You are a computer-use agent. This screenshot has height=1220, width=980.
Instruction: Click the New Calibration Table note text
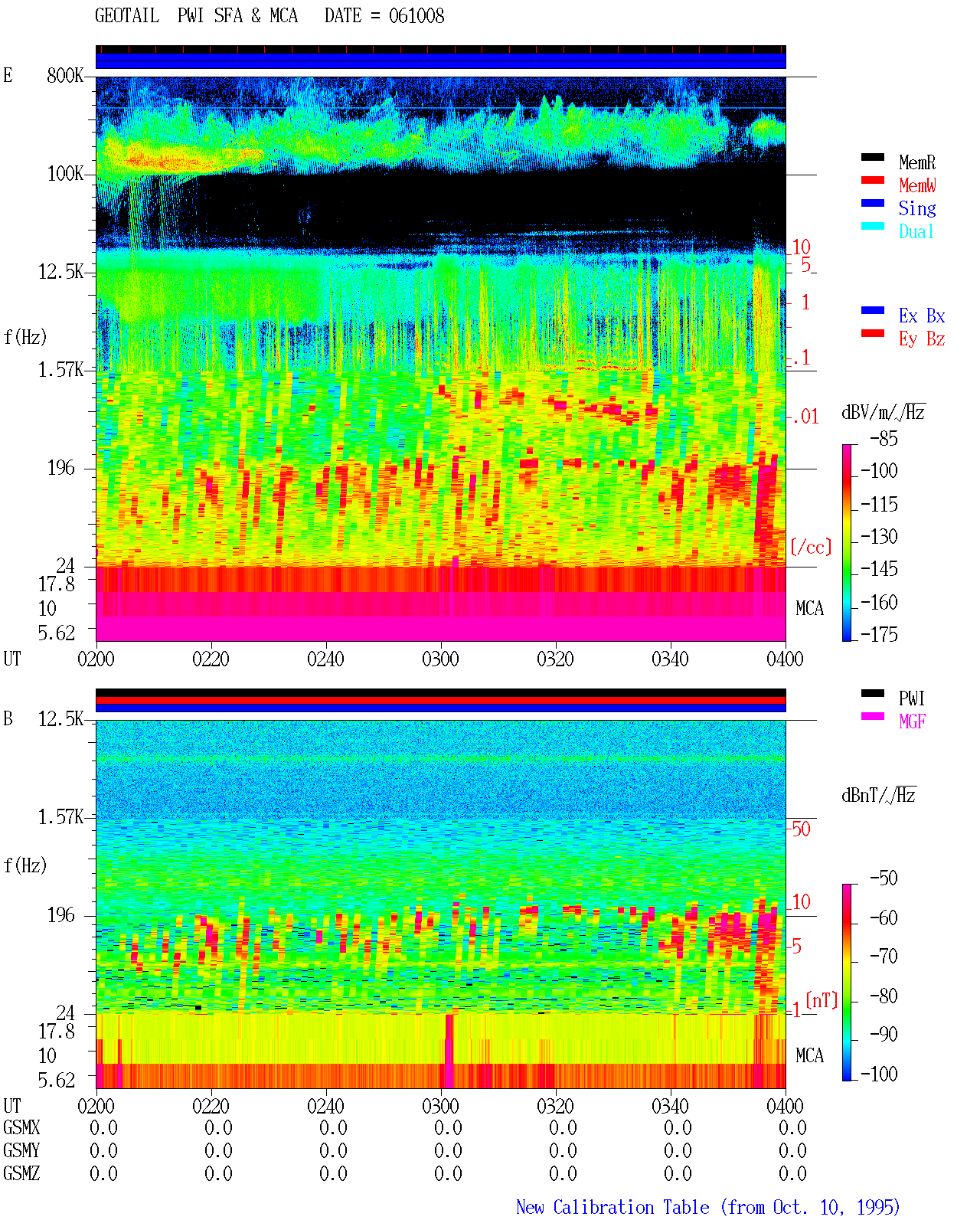coord(707,1207)
